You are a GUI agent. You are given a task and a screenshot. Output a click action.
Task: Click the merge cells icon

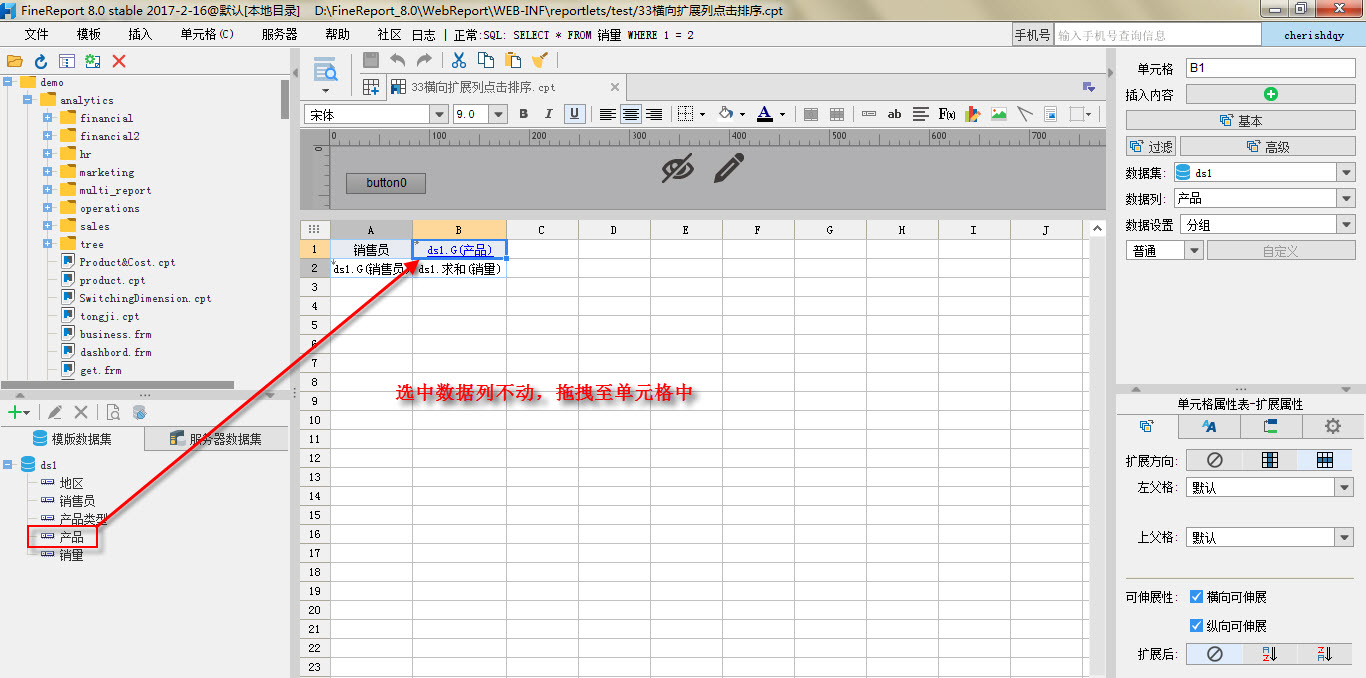click(x=811, y=114)
